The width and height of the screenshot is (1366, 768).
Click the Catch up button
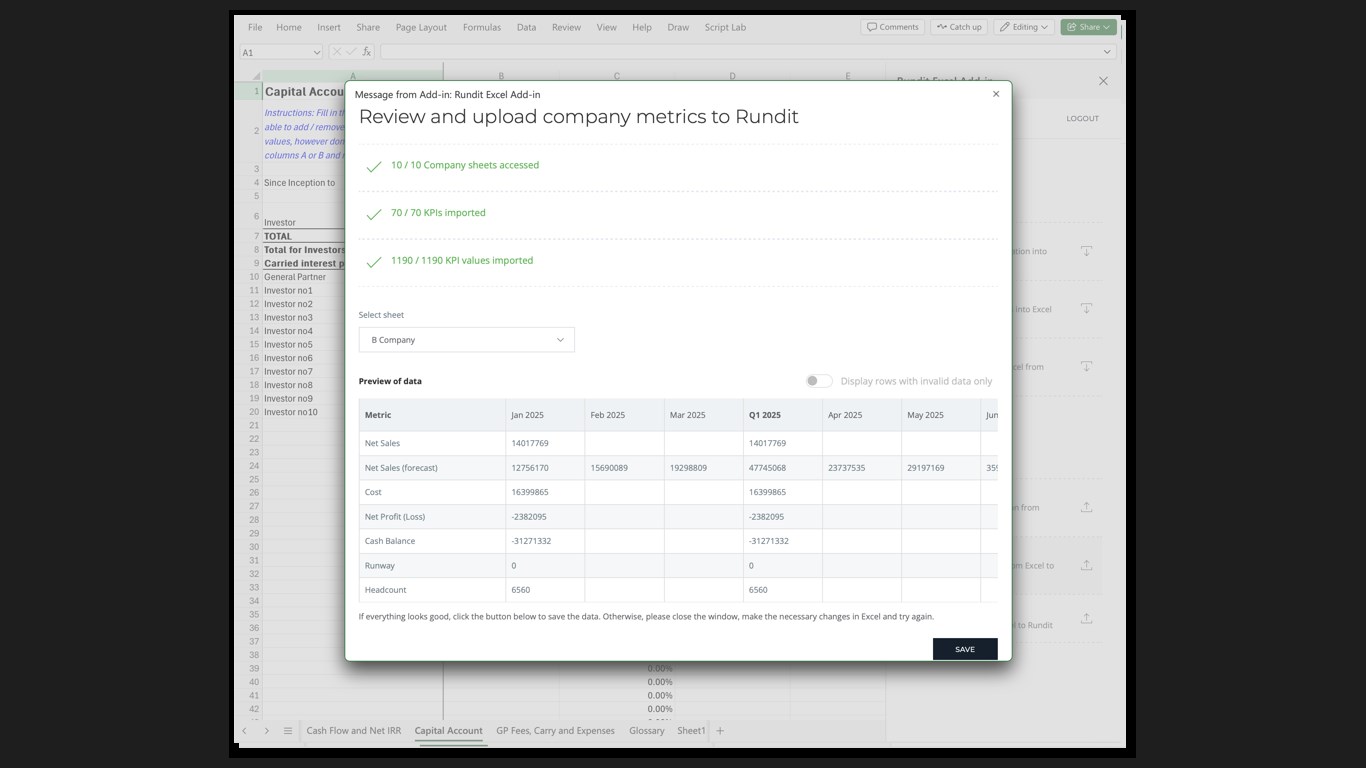(960, 27)
